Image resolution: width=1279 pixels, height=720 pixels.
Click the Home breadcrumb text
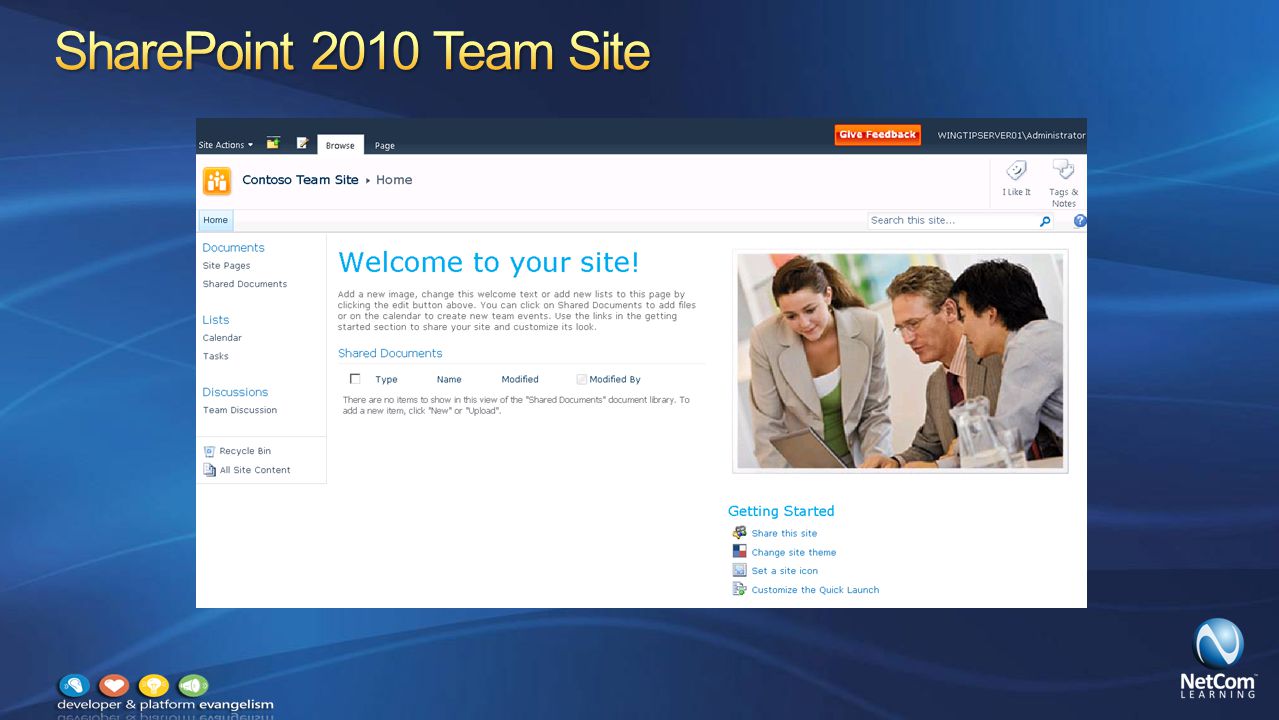click(394, 180)
